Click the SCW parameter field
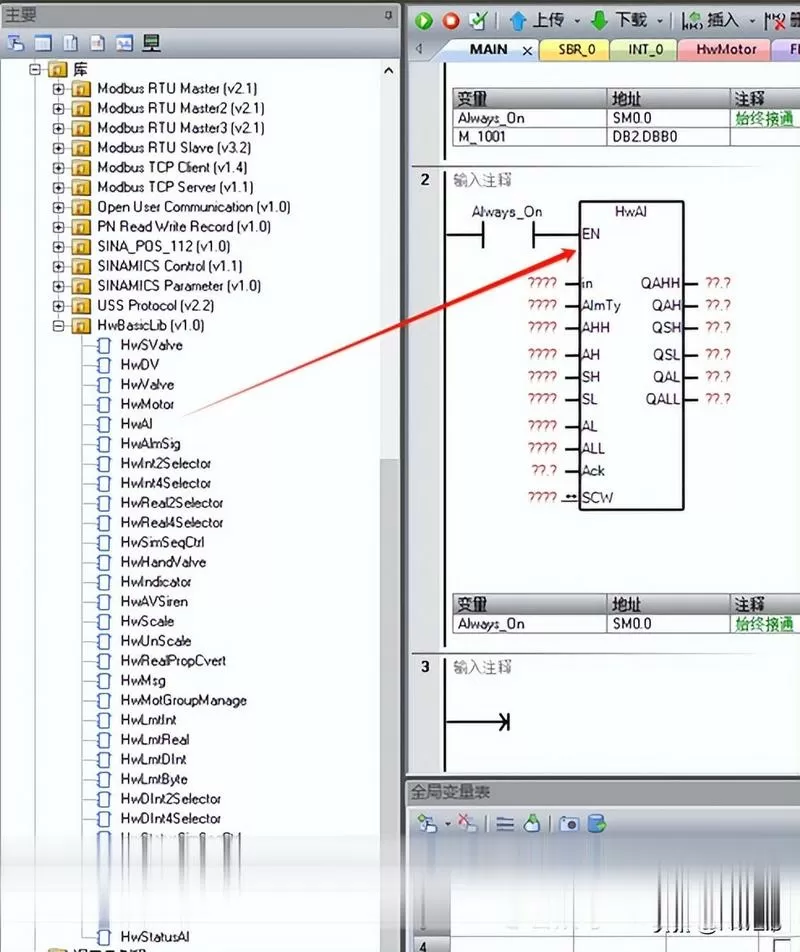Viewport: 800px width, 952px height. [x=542, y=497]
